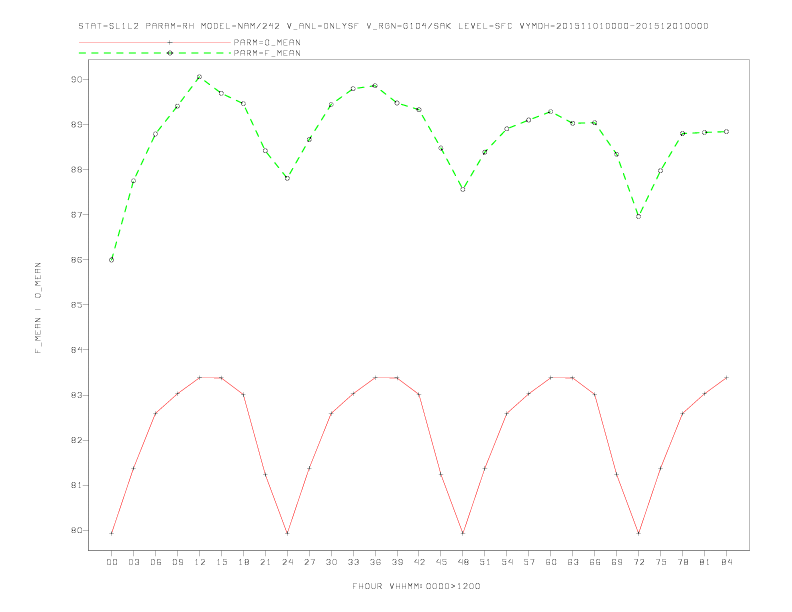Click the green F_MEAN dip point at hour 24
This screenshot has height=612, width=792.
[x=287, y=178]
